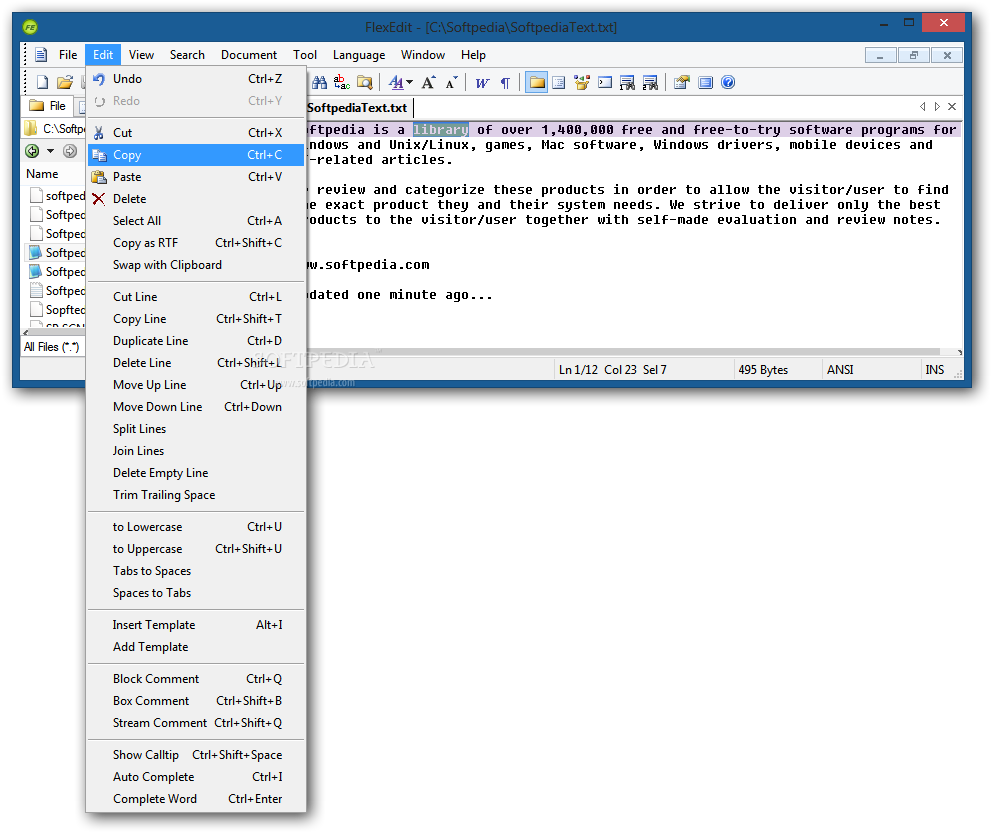Click the decrease font size icon
Screen dimensions: 992x833
[x=452, y=82]
